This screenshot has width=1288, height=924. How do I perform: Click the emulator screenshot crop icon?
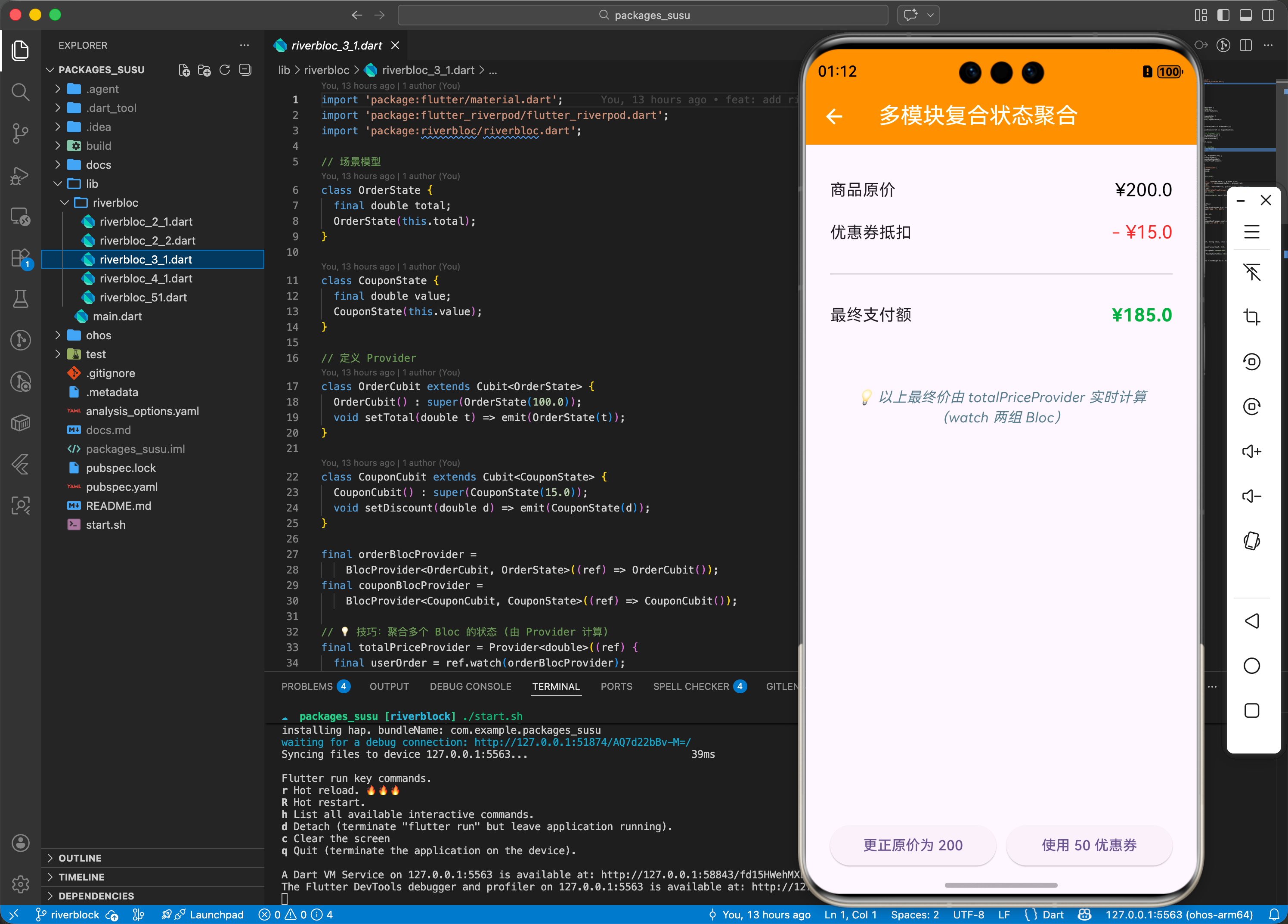click(1251, 317)
